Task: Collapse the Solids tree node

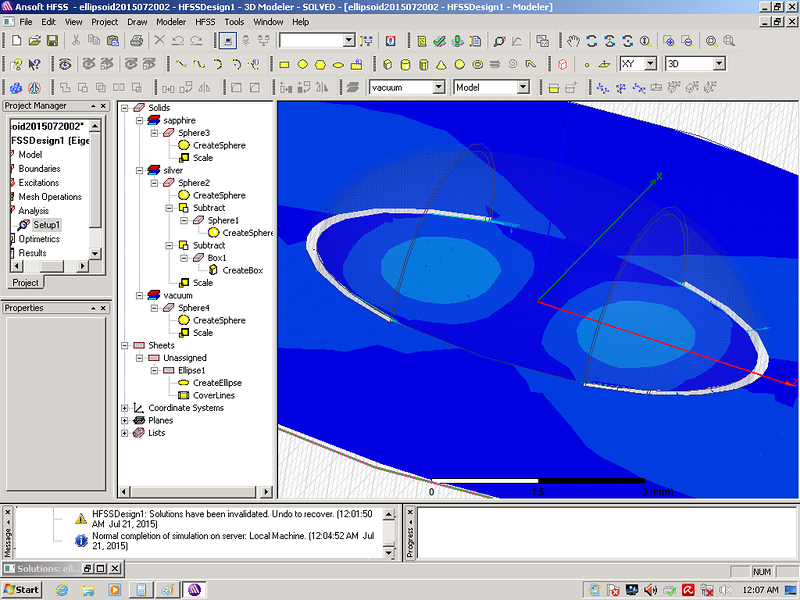Action: tap(125, 108)
